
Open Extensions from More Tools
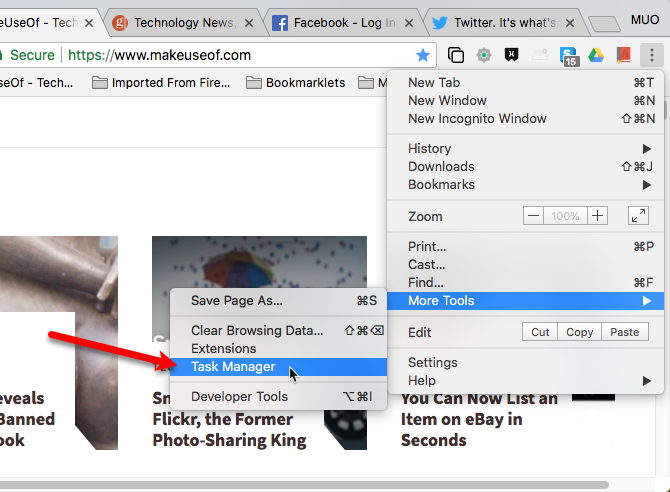point(279,348)
